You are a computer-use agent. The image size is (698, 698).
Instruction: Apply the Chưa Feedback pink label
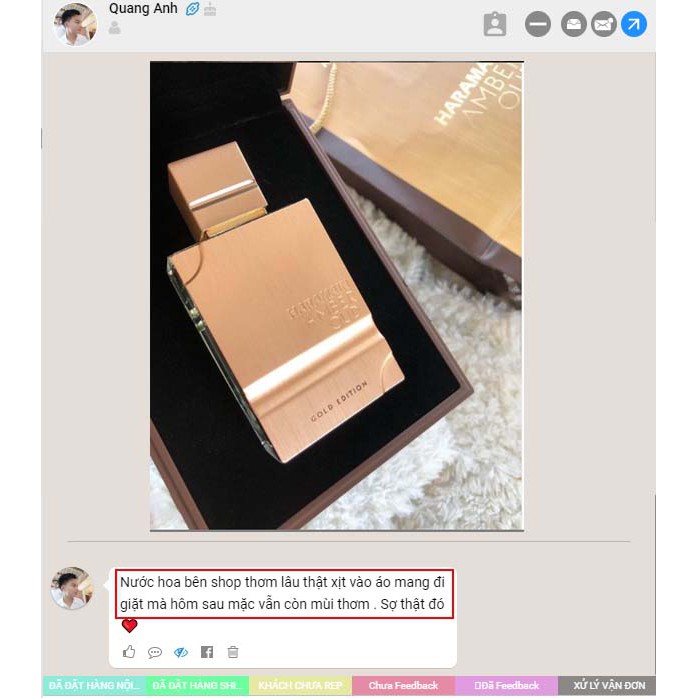pyautogui.click(x=403, y=685)
